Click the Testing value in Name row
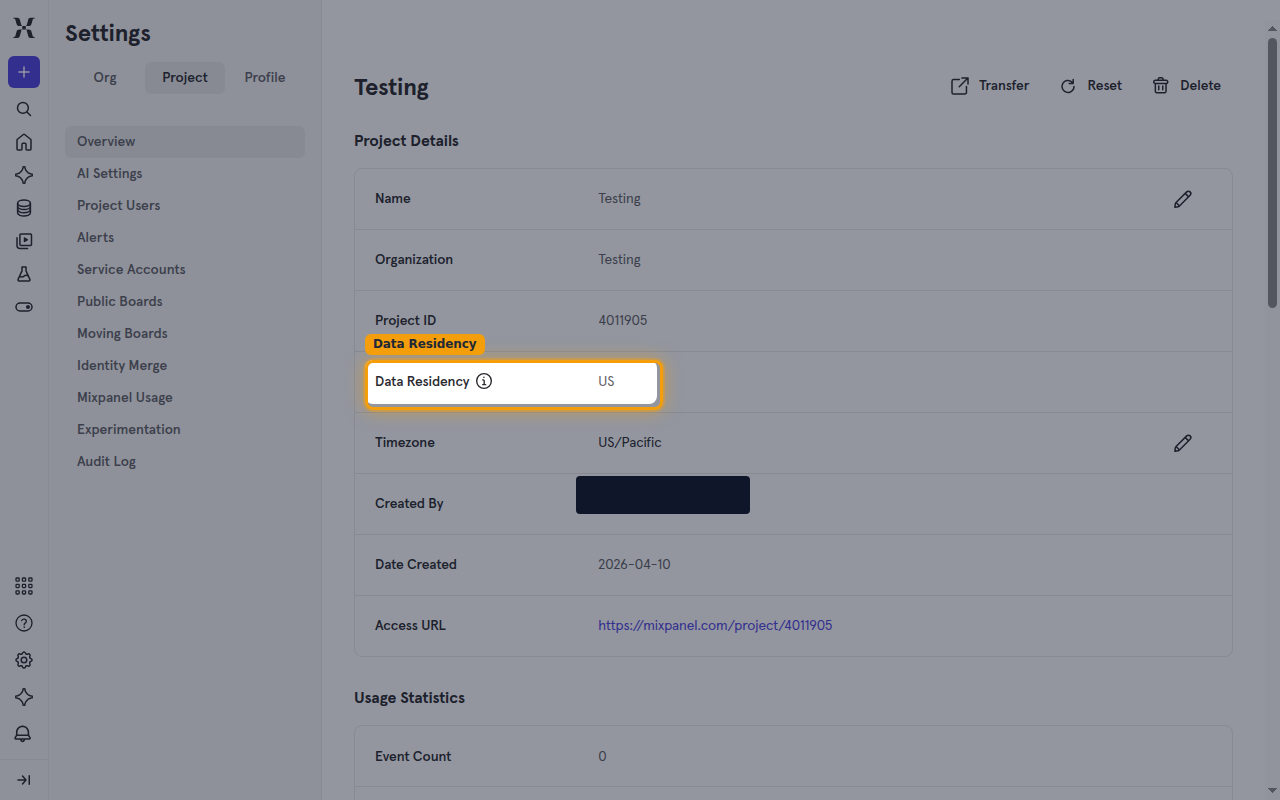Image resolution: width=1280 pixels, height=800 pixels. 619,199
